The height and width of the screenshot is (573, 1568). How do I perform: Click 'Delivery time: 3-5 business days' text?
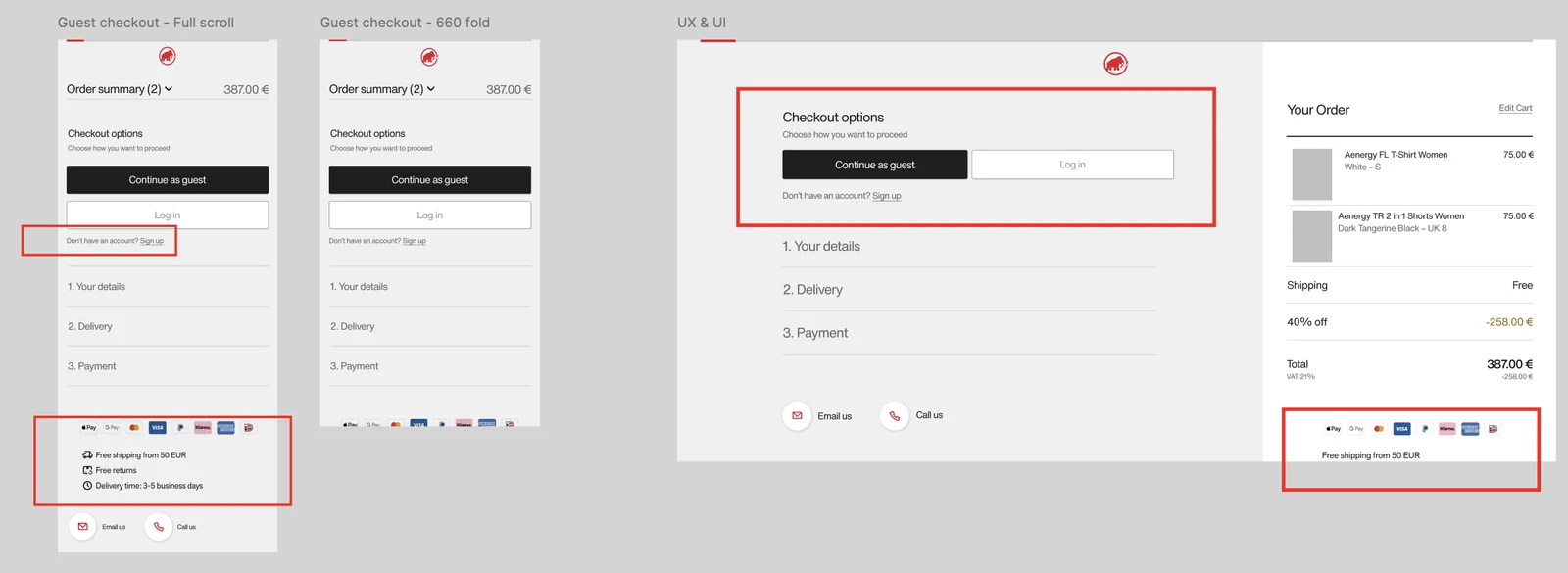(x=149, y=486)
